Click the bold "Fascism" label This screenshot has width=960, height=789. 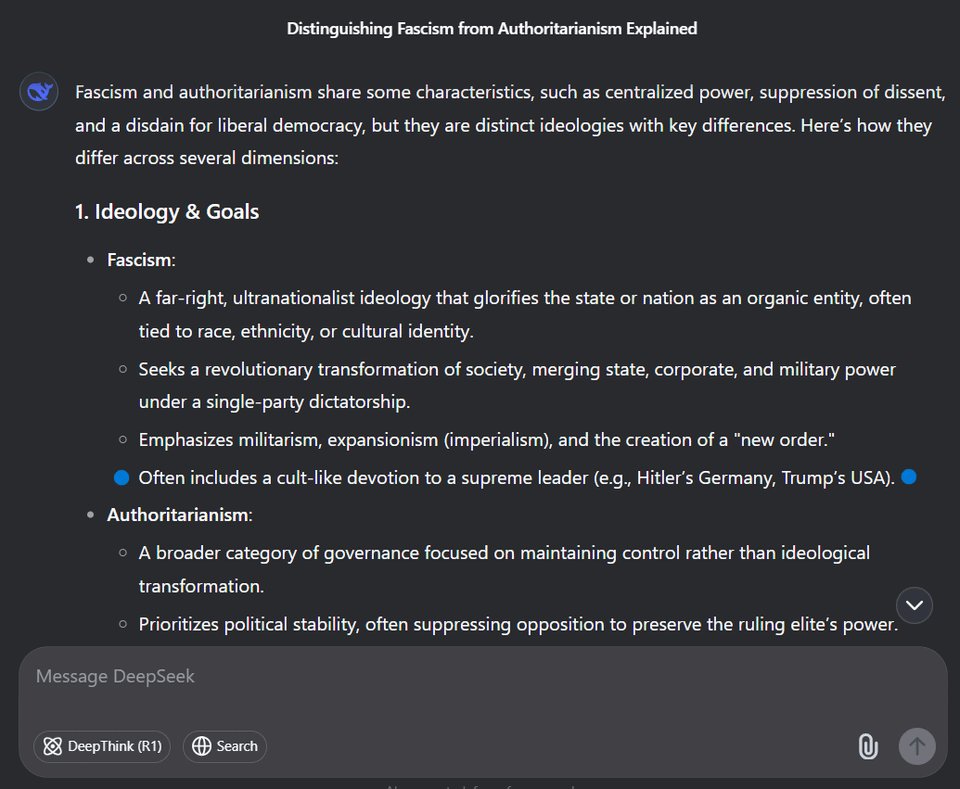pos(139,260)
